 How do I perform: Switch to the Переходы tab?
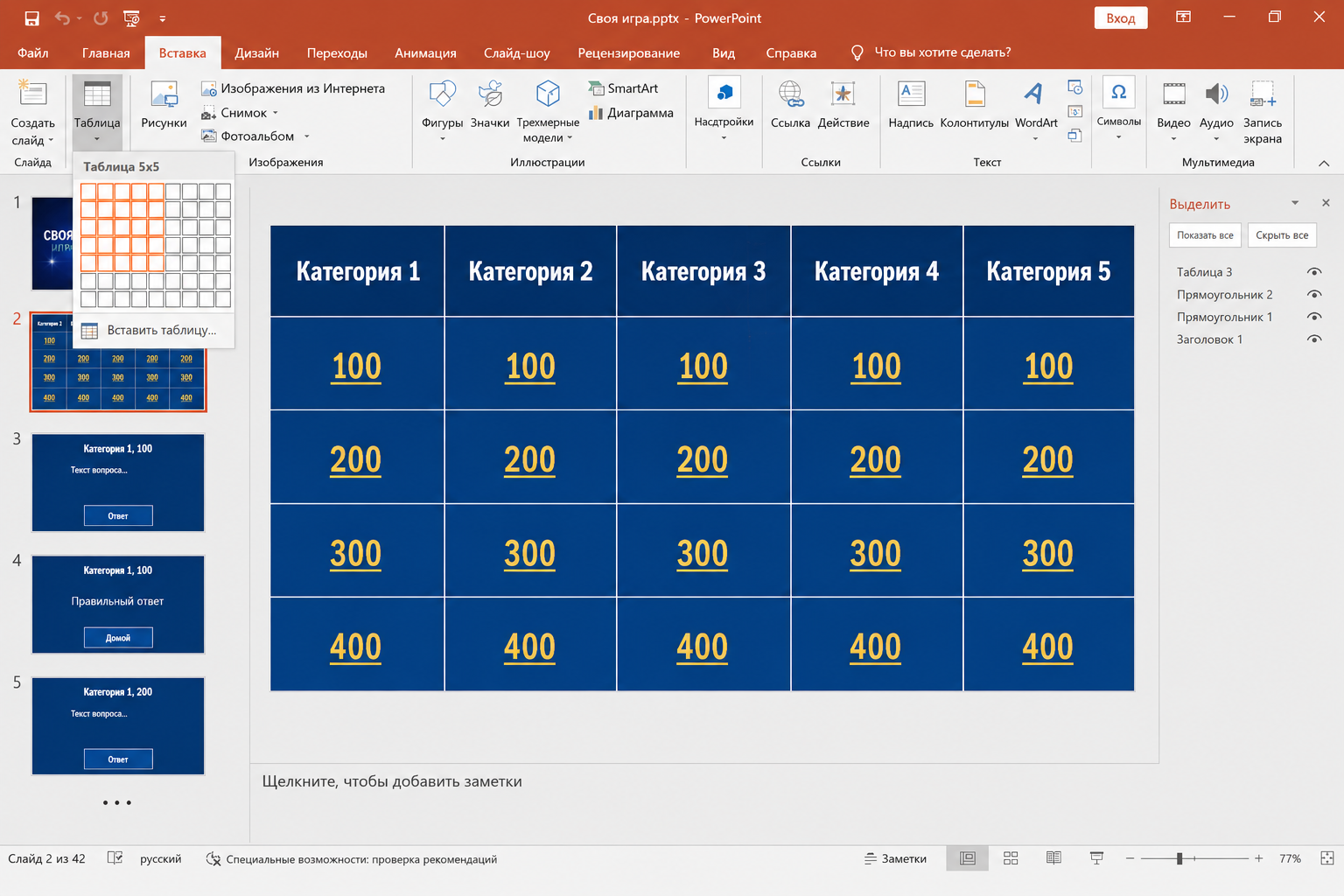tap(337, 52)
